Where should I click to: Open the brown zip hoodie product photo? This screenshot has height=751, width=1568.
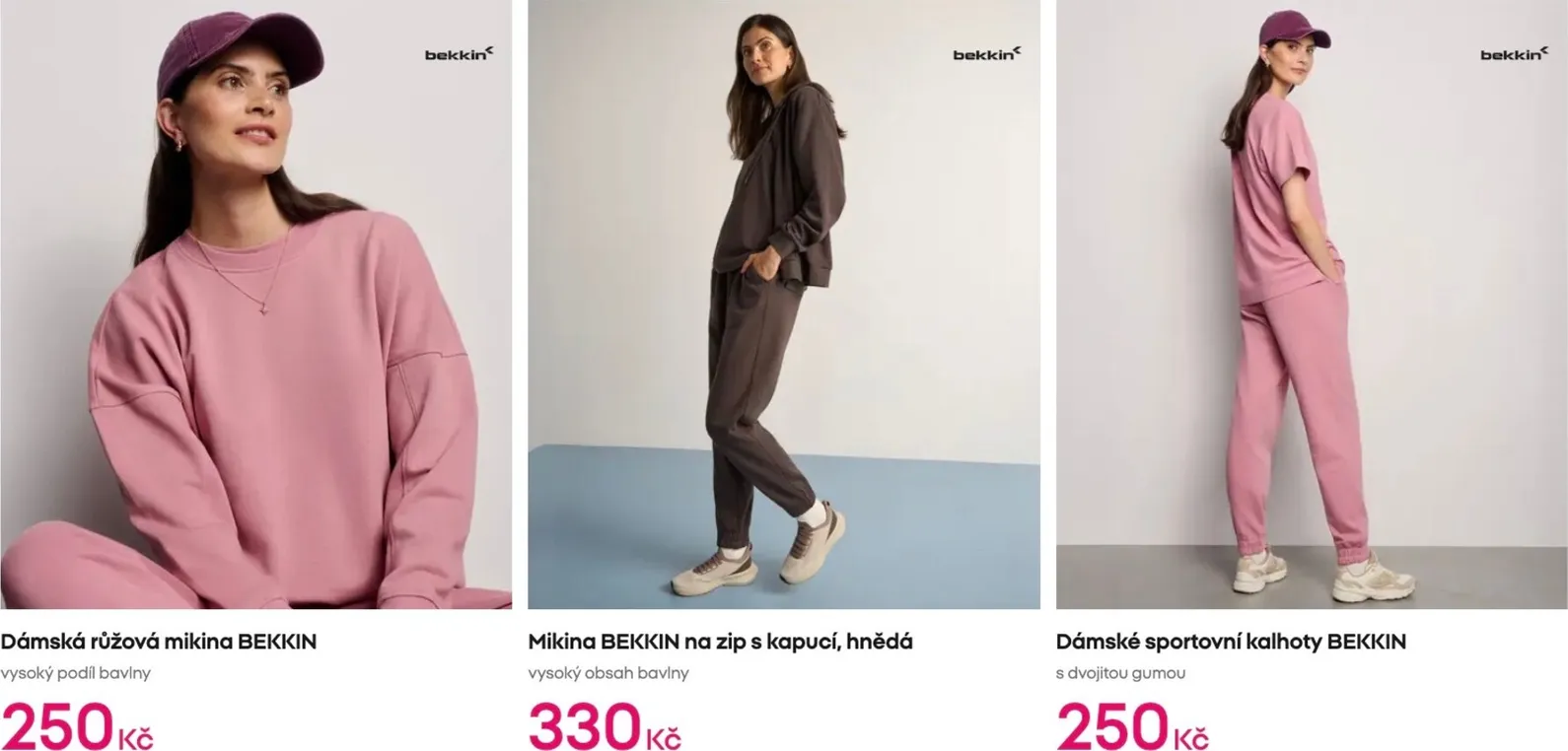tap(784, 305)
